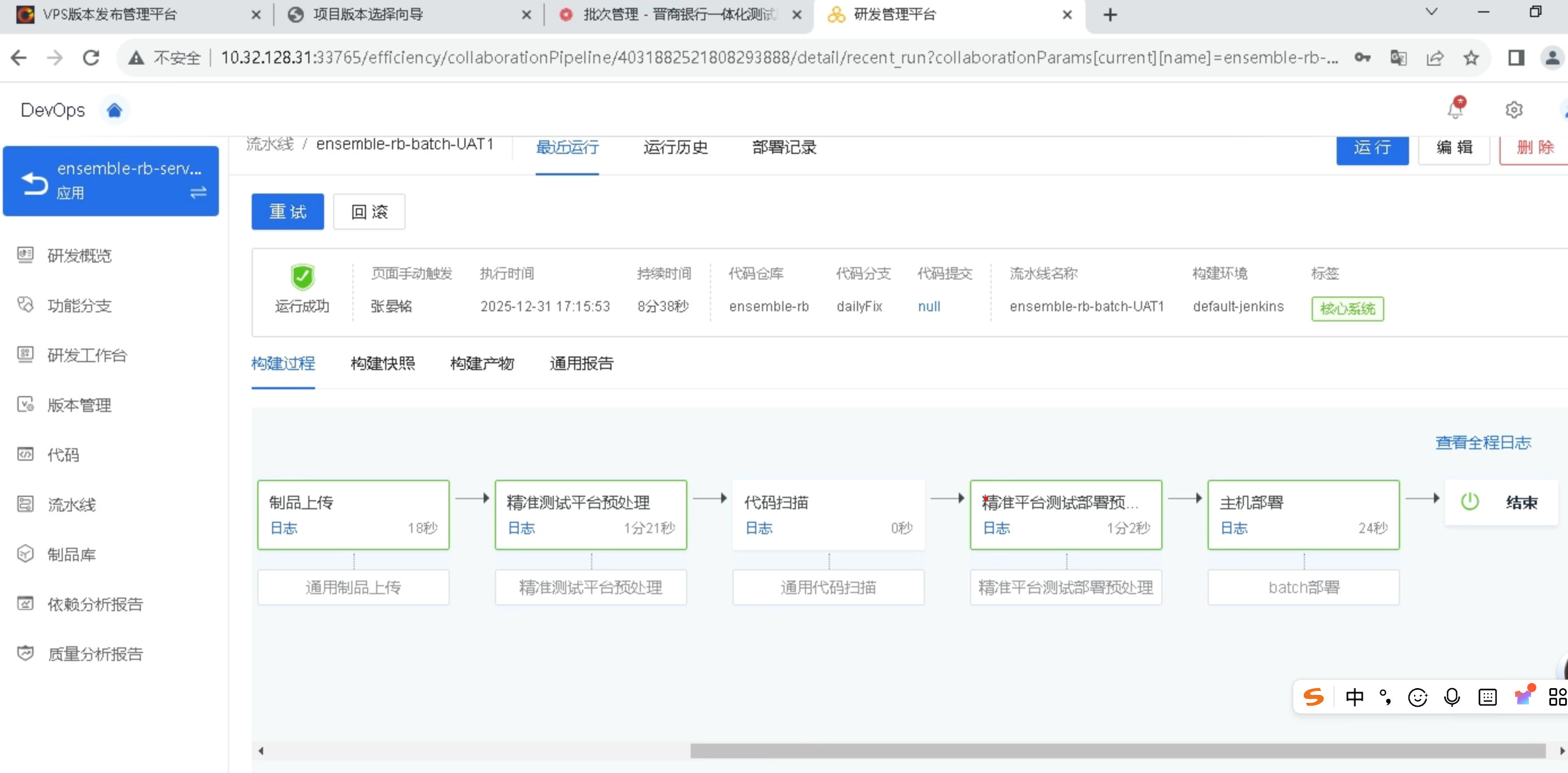Image resolution: width=1568 pixels, height=773 pixels.
Task: Open a new browser tab with plus
Action: click(x=1110, y=15)
